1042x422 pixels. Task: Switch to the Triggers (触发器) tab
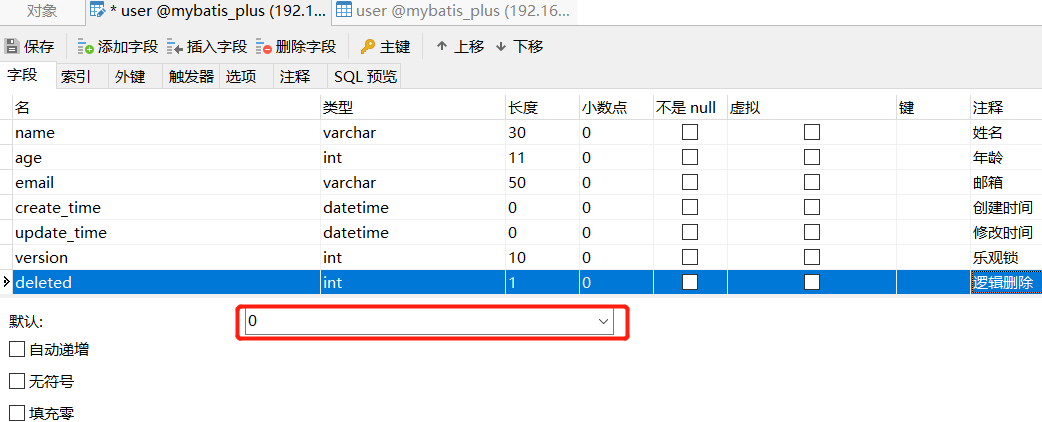(191, 76)
